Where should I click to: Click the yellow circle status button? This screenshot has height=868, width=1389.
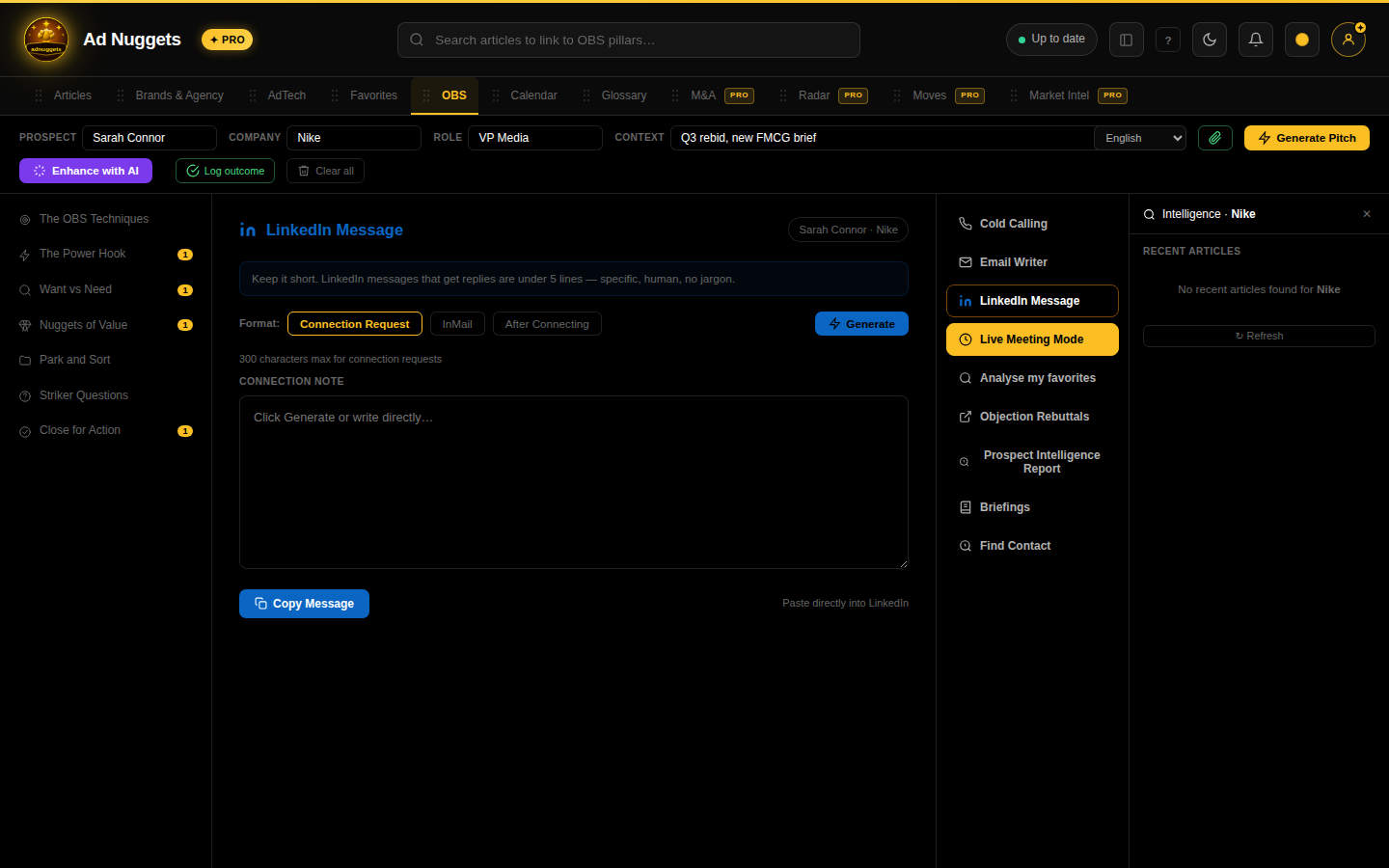(1302, 40)
